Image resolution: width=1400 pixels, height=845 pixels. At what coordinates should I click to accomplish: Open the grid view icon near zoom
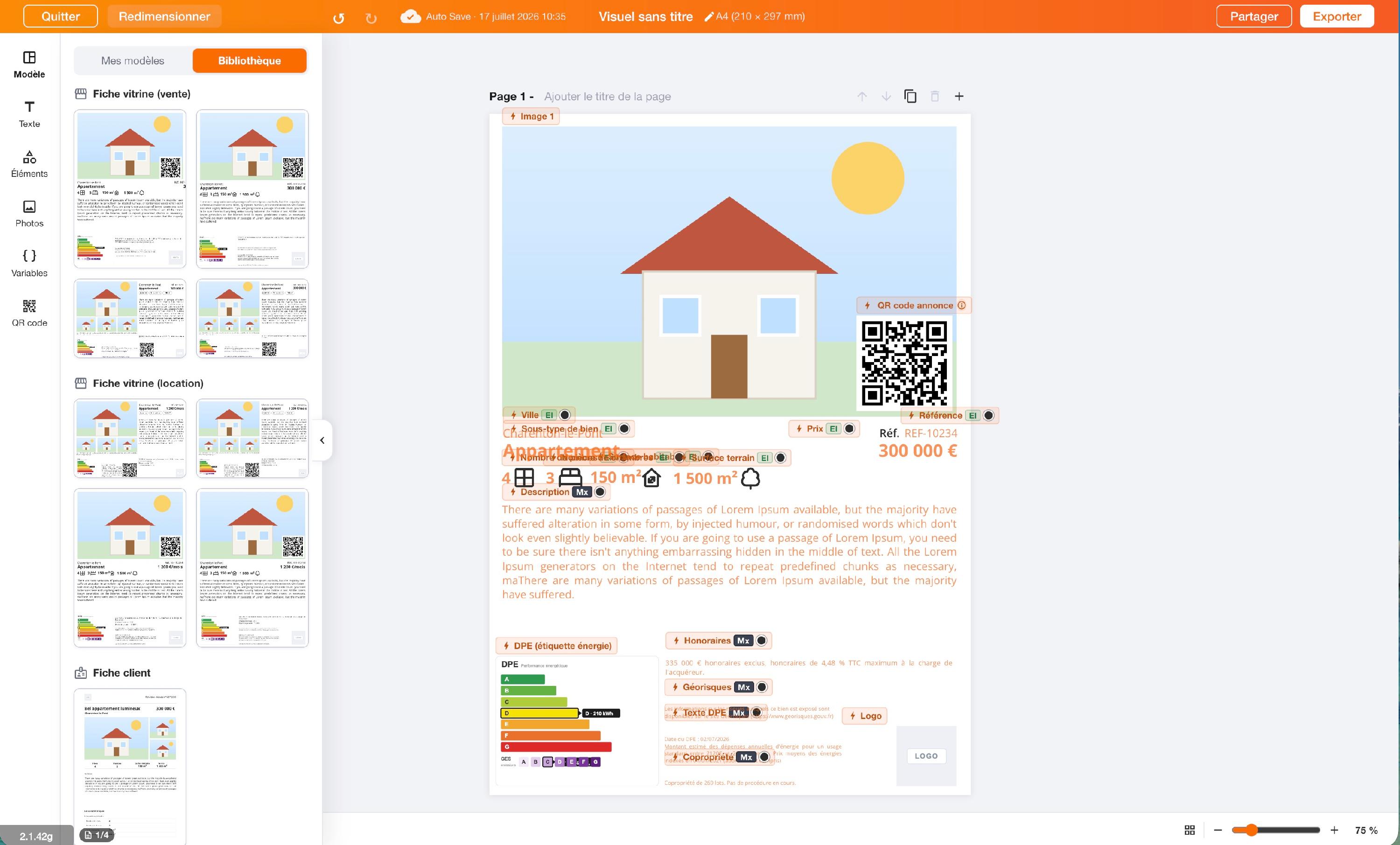coord(1190,830)
